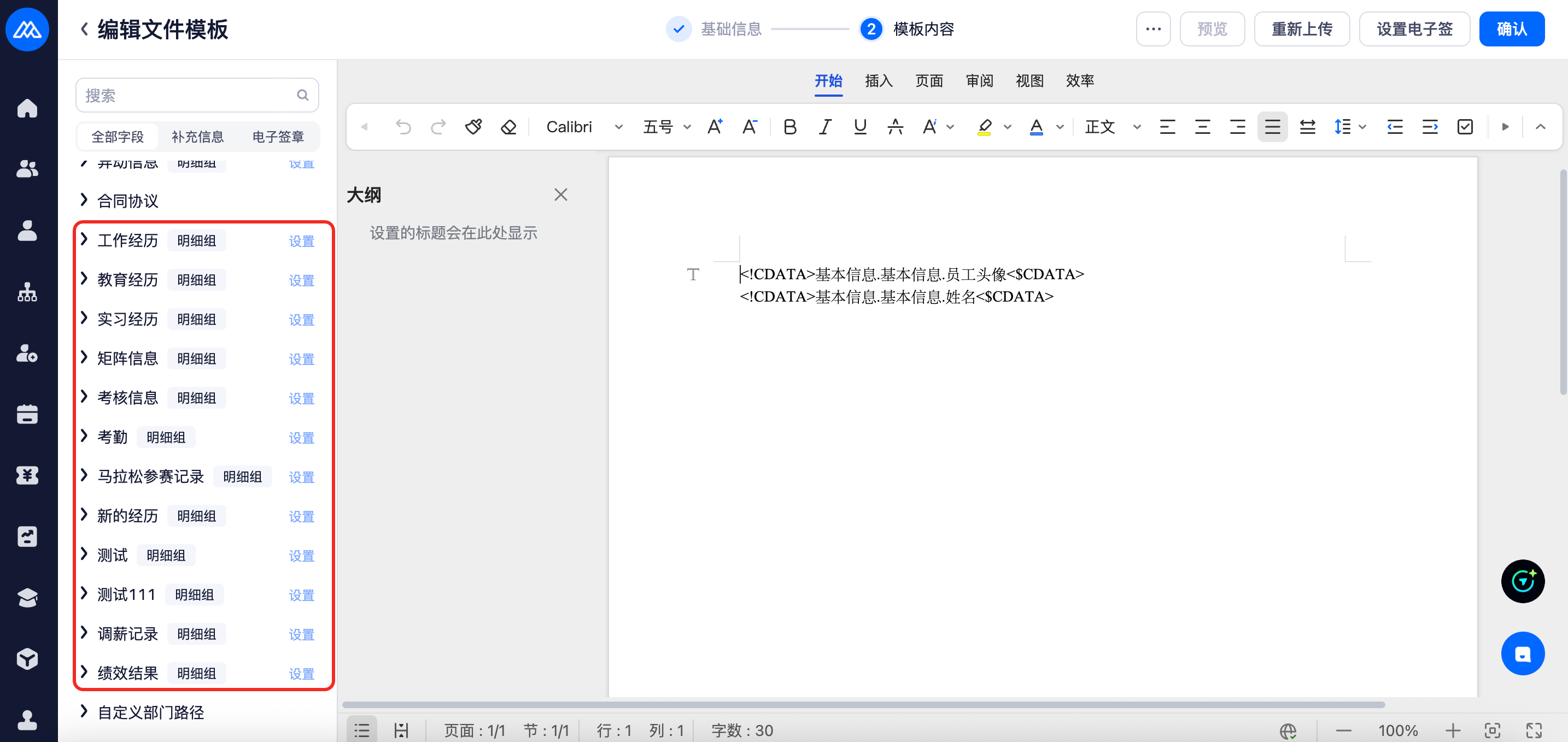
Task: Align text right
Action: pyautogui.click(x=1237, y=127)
